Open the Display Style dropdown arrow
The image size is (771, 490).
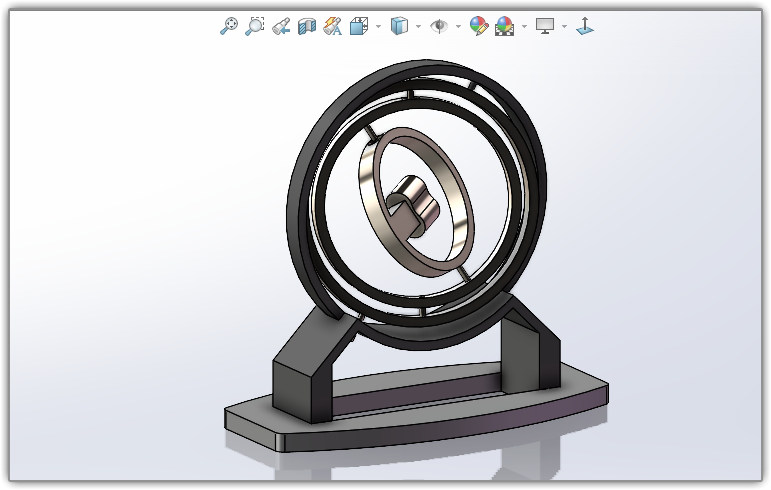[x=418, y=26]
